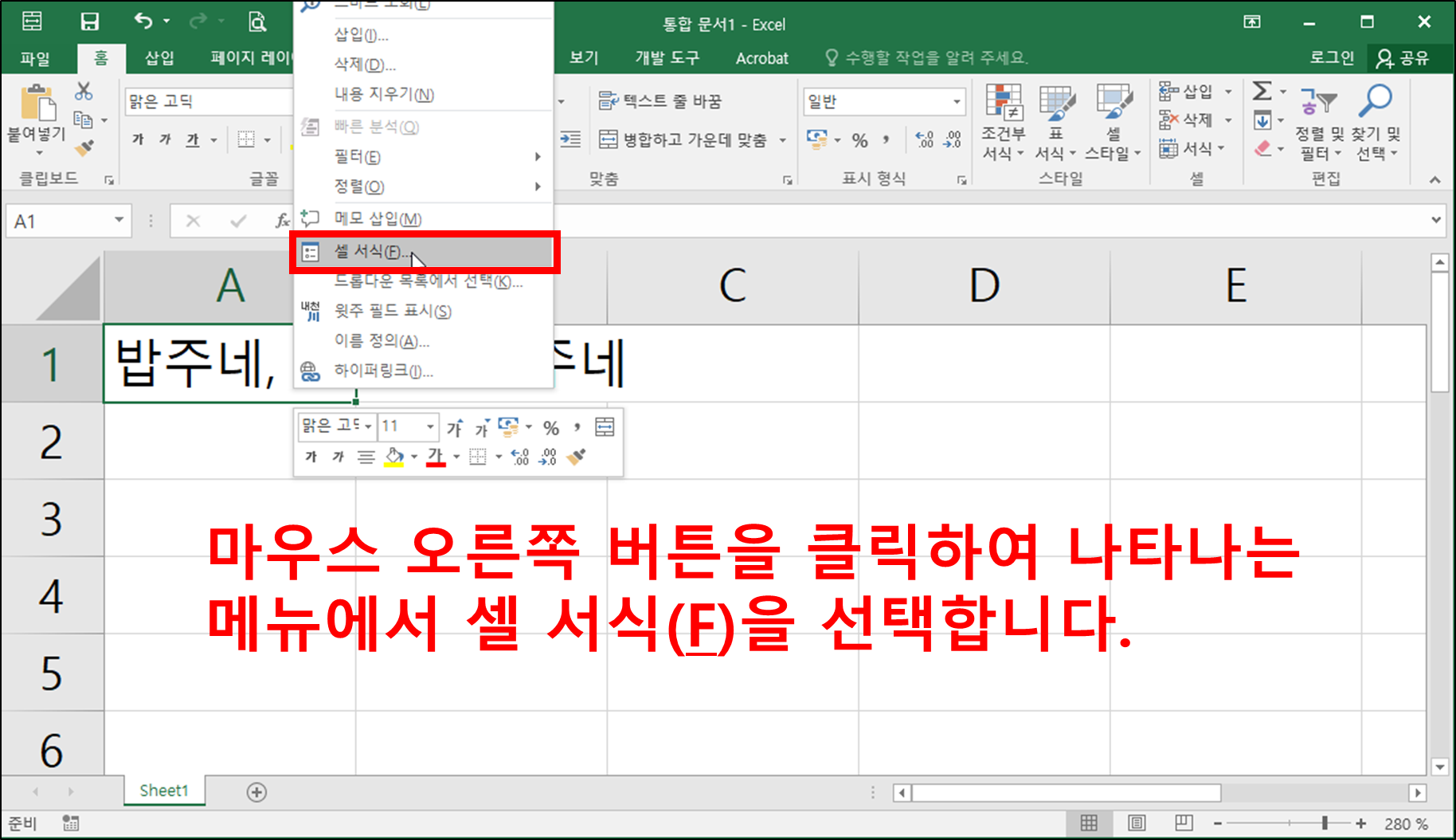Open the ribbon 삽입 cells dropdown arrow

tap(1228, 92)
